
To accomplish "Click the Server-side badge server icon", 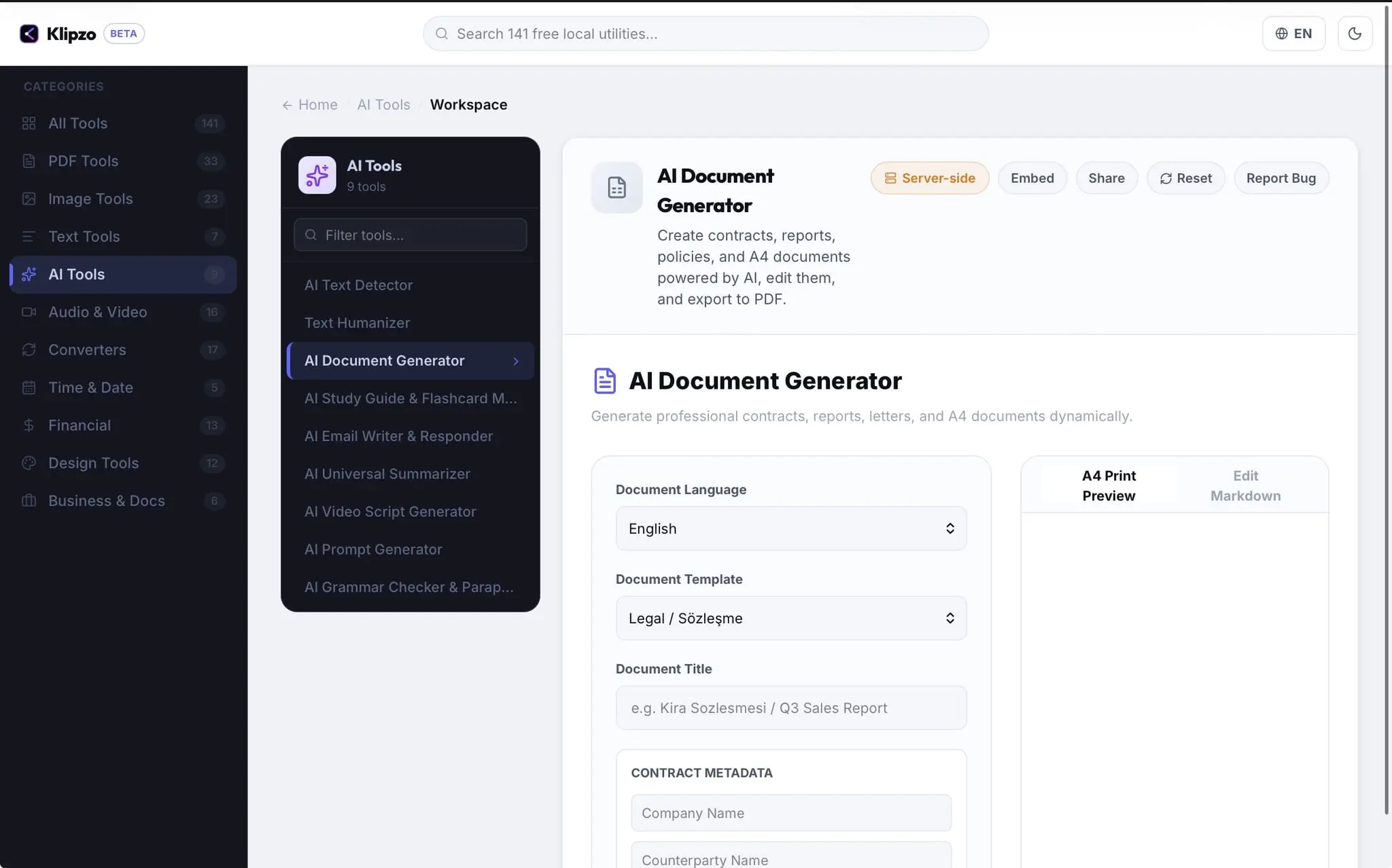I will pyautogui.click(x=890, y=178).
